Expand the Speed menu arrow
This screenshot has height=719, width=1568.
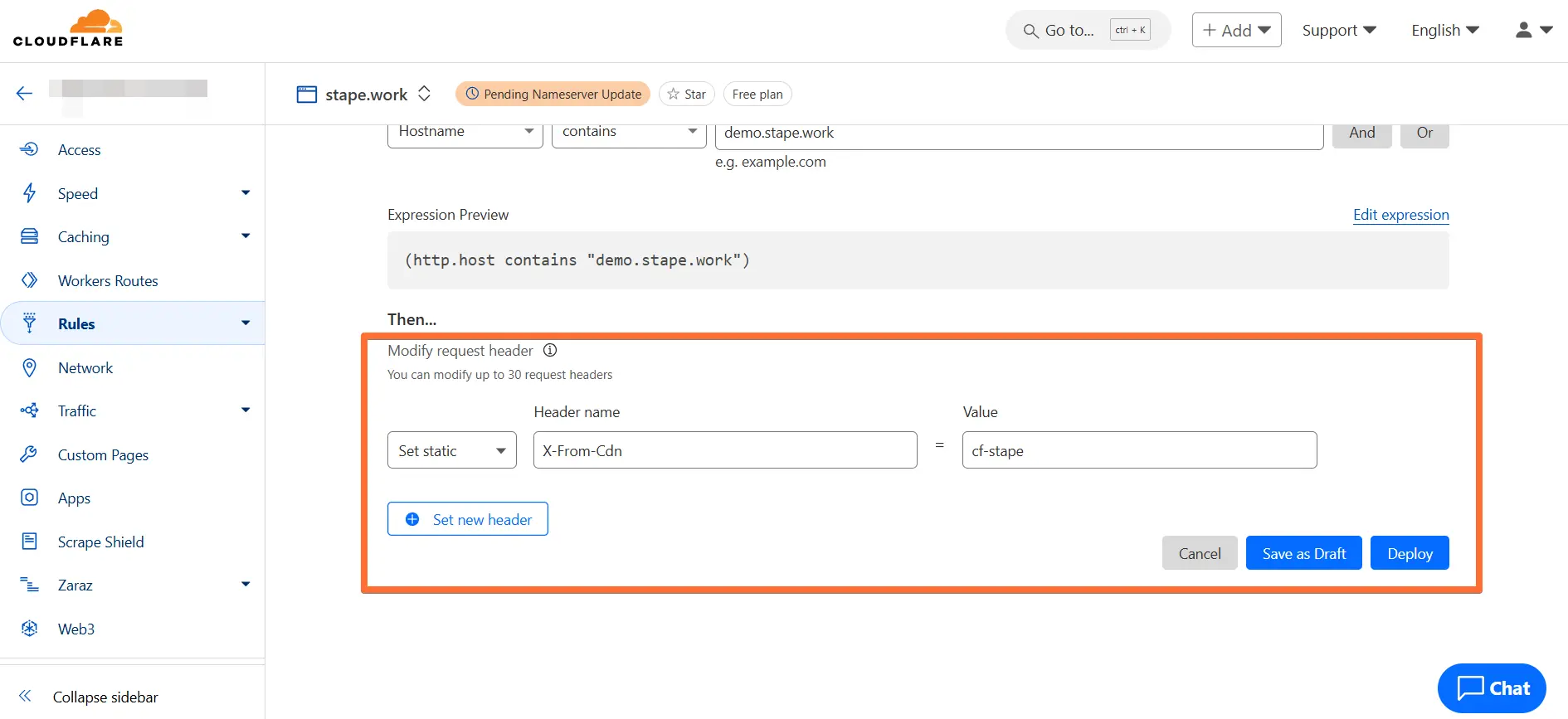click(246, 192)
